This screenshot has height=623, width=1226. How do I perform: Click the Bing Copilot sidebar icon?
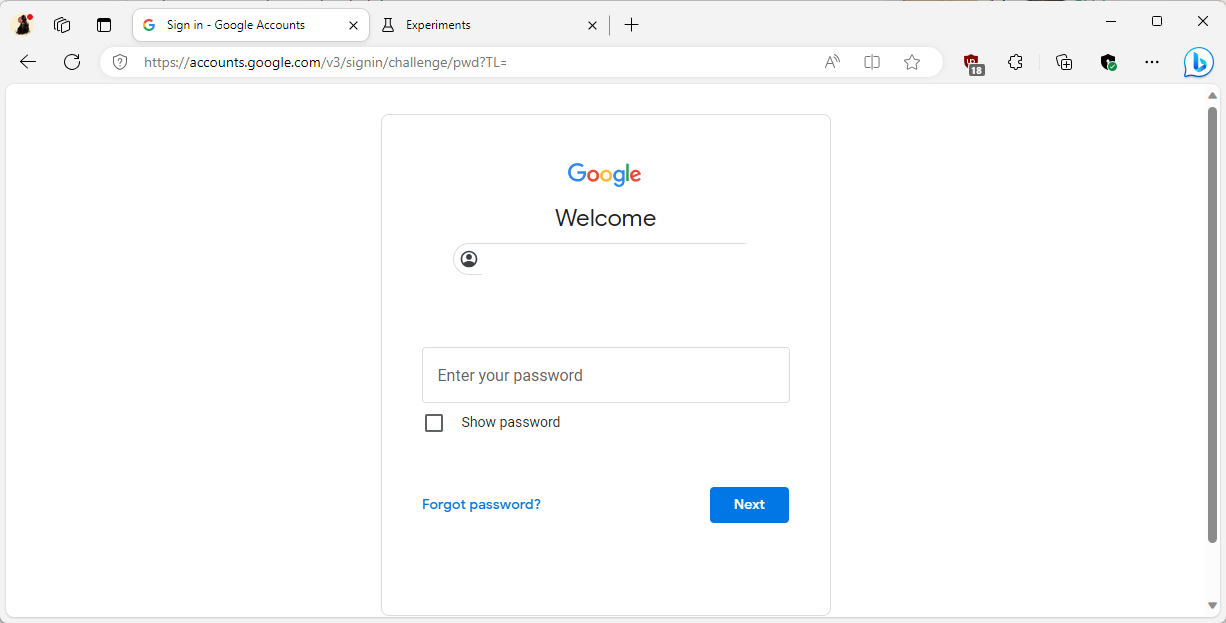point(1198,62)
